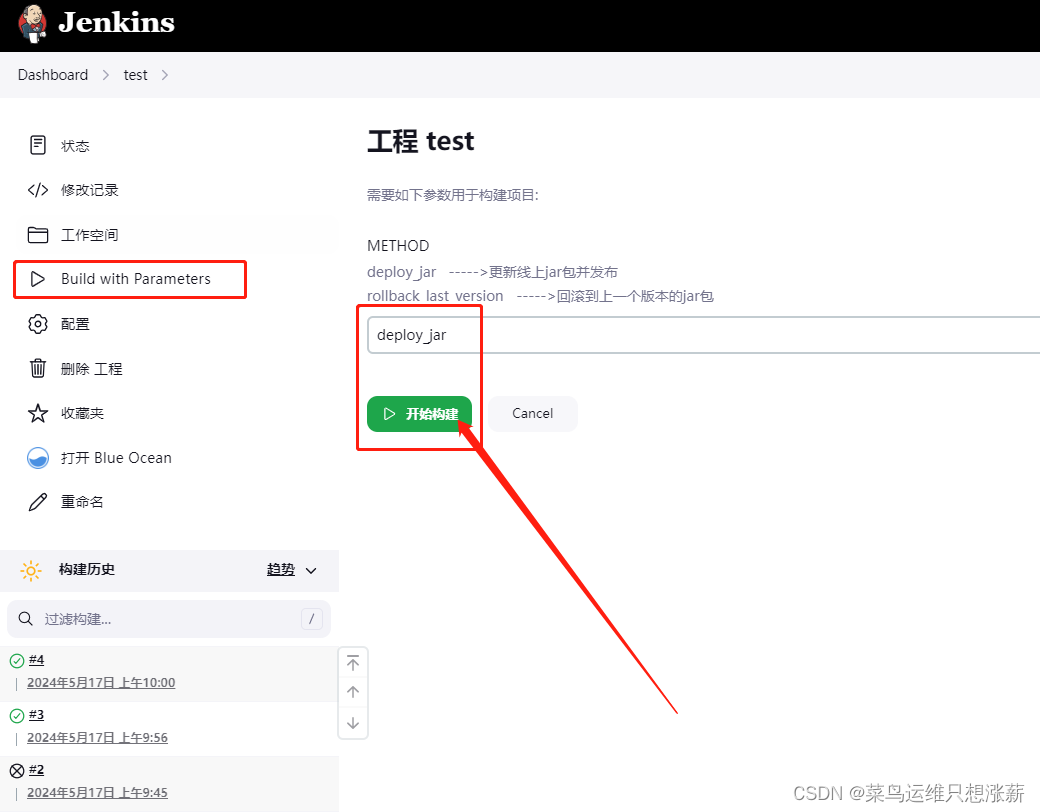This screenshot has height=812, width=1040.
Task: Click the 配置 gear icon
Action: (38, 324)
